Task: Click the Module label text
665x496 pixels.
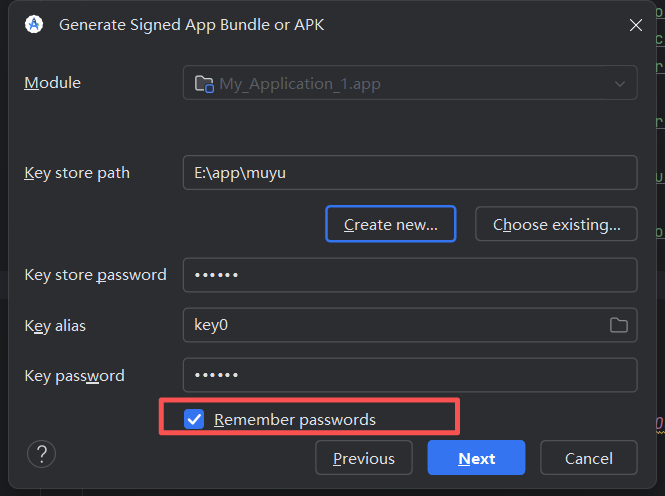Action: 53,83
